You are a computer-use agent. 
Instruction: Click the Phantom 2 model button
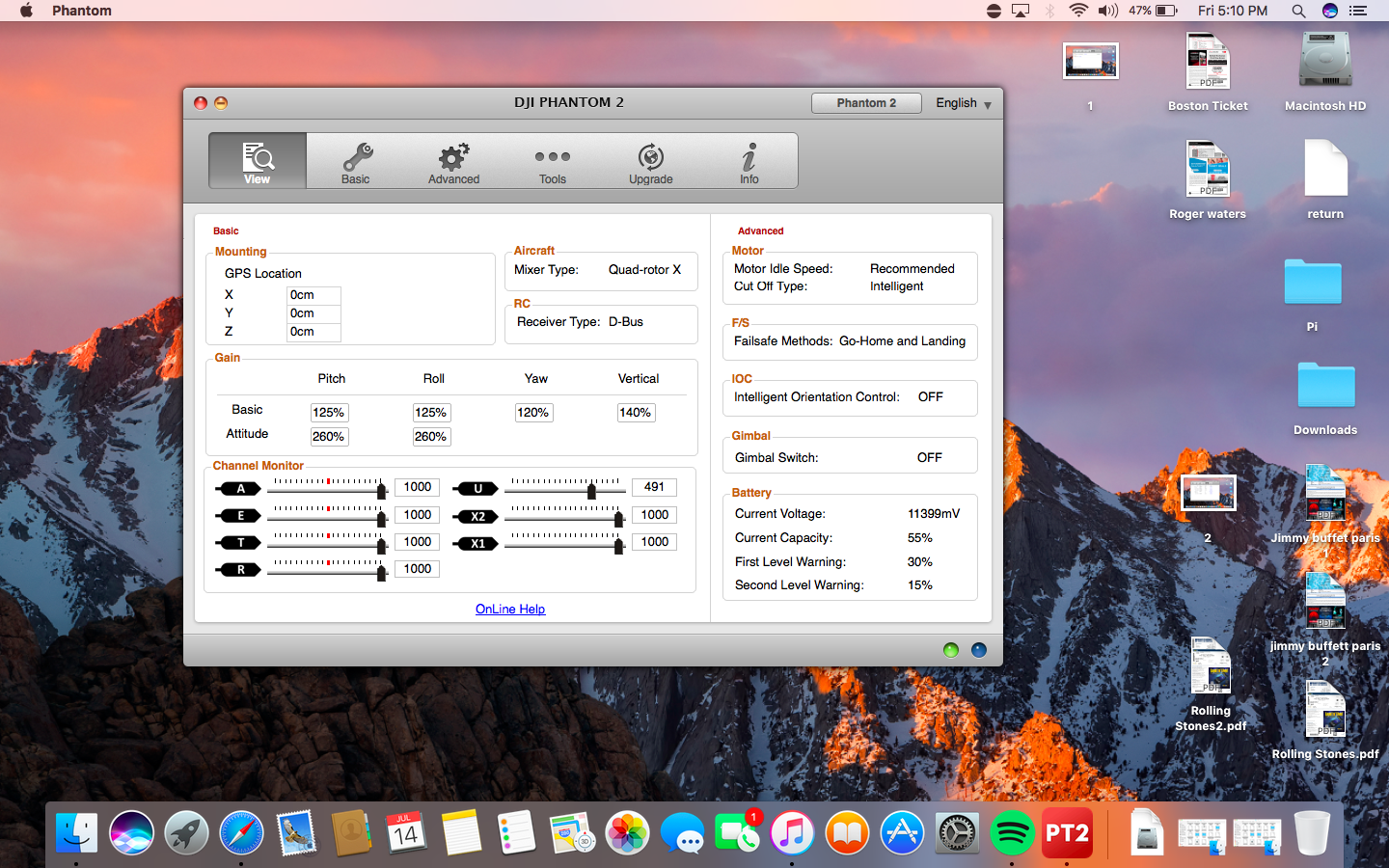click(x=866, y=103)
